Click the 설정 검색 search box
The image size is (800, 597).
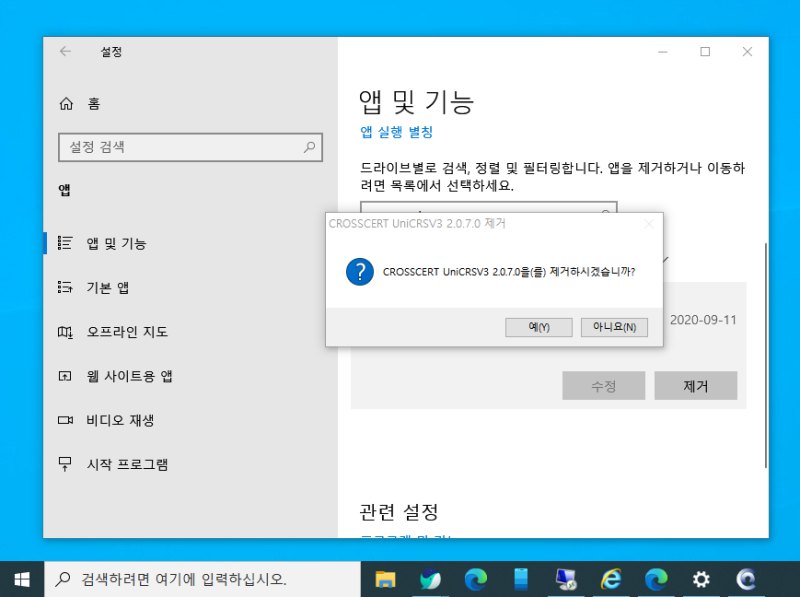click(x=190, y=147)
